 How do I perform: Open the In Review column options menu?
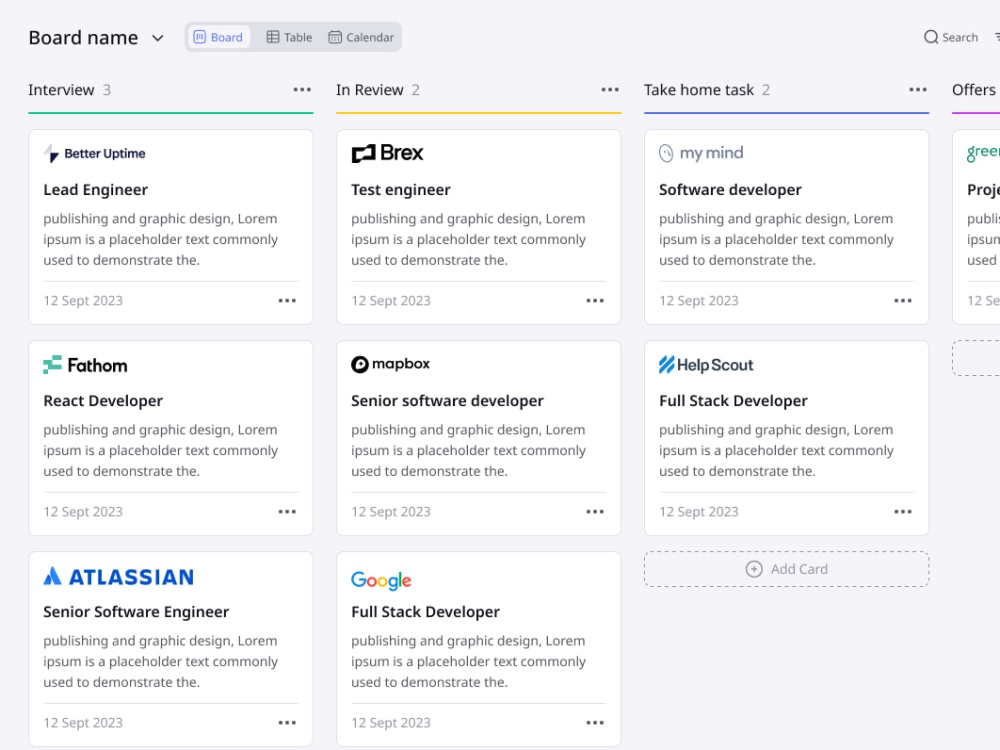(x=610, y=90)
